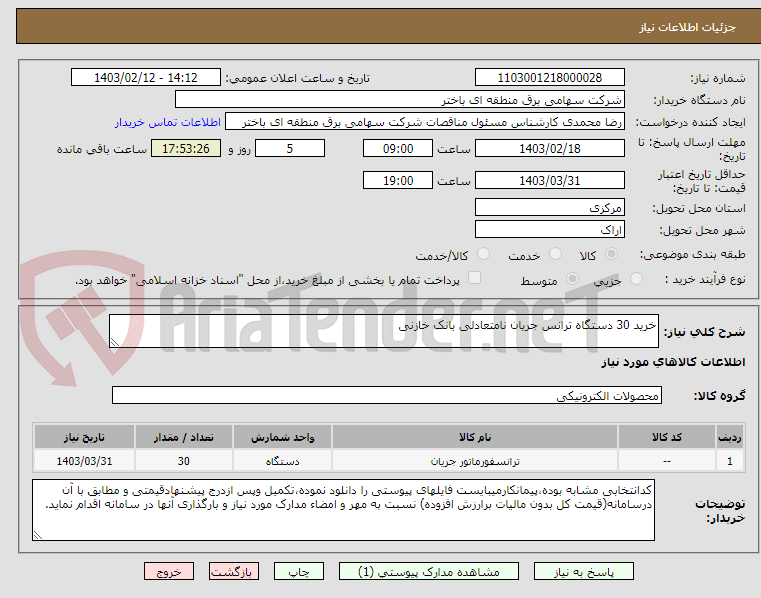Click the ترانسفورماتور جریان item cell

pos(475,461)
